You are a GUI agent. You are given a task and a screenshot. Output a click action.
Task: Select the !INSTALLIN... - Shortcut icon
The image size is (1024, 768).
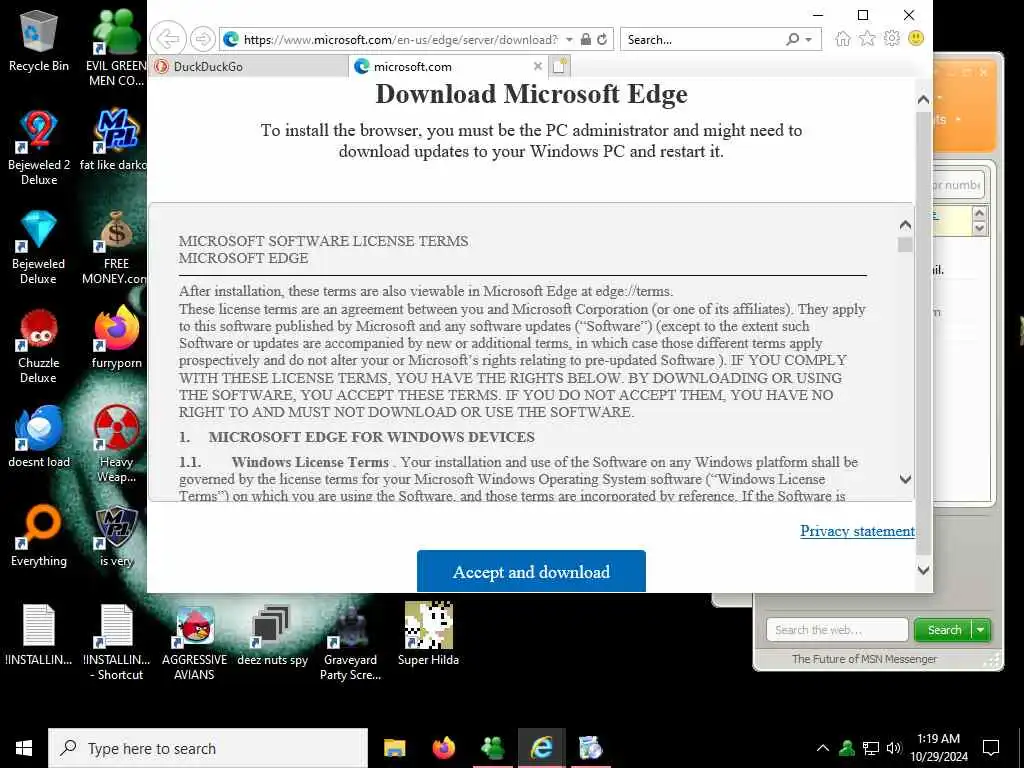coord(117,642)
